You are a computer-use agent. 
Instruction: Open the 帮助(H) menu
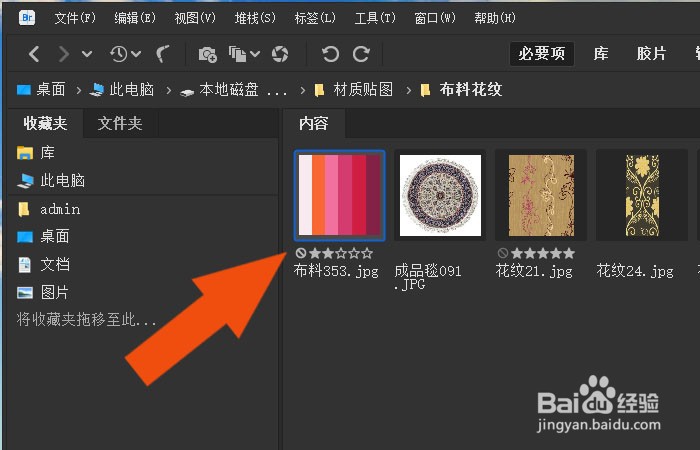point(495,18)
